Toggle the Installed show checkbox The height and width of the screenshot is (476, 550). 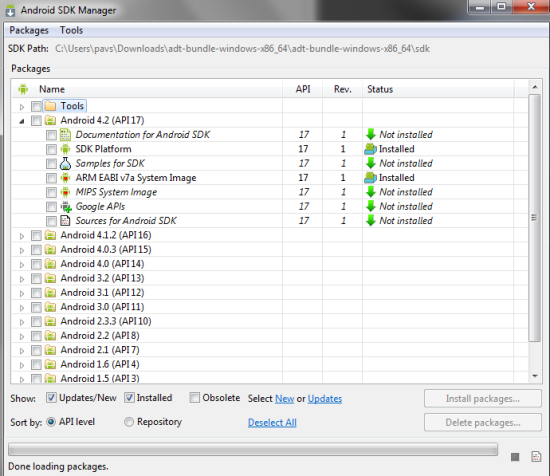pyautogui.click(x=129, y=398)
